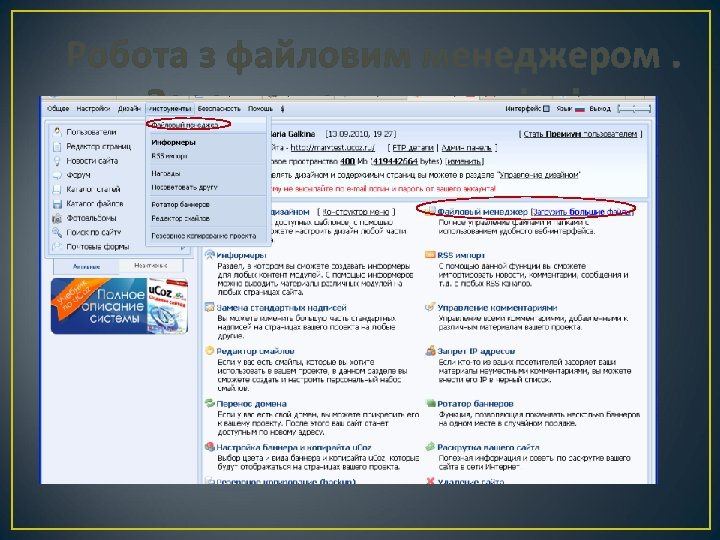The width and height of the screenshot is (720, 540).
Task: Click the Полное описание системы uCoz banner
Action: click(x=119, y=305)
